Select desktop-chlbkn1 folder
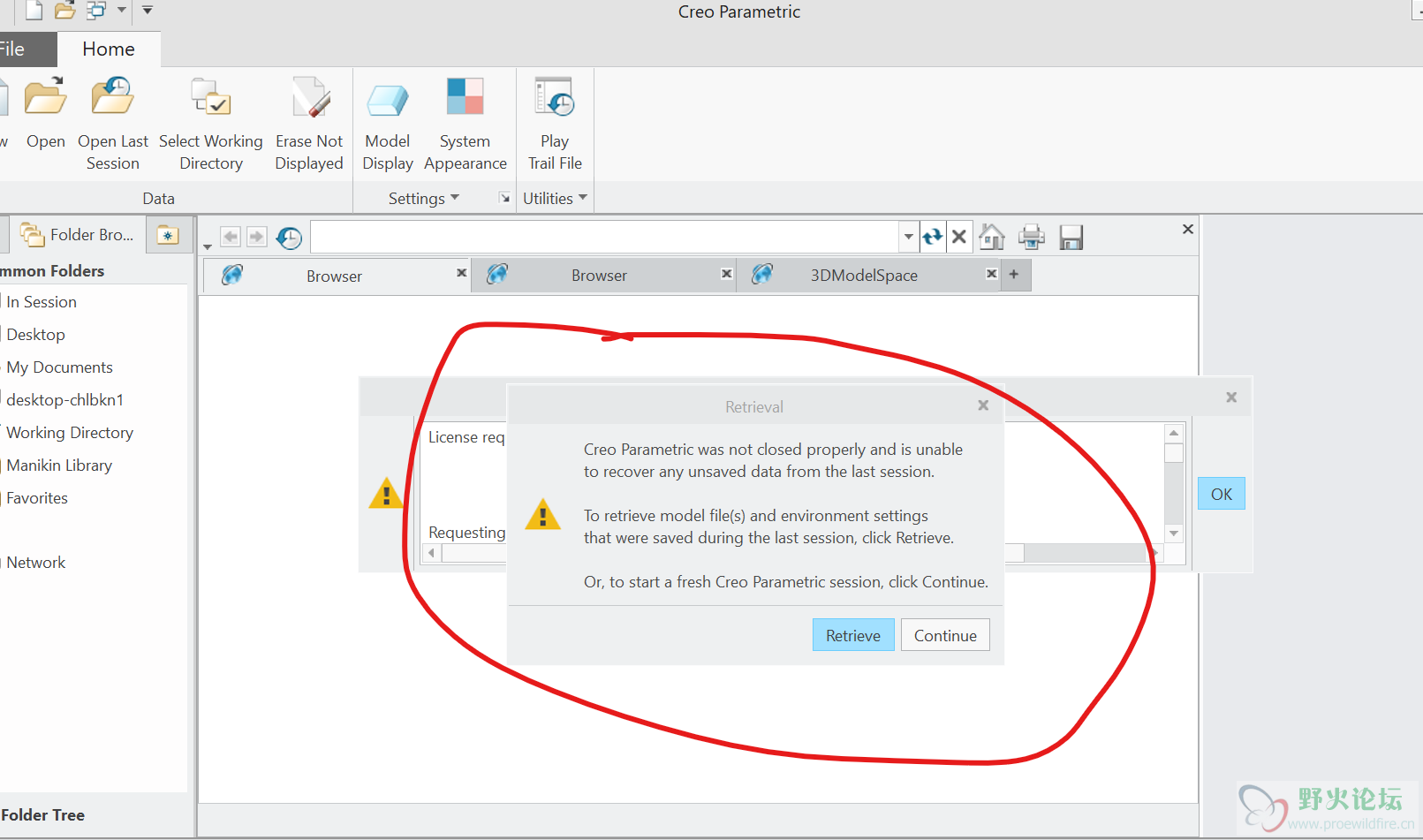 click(64, 400)
